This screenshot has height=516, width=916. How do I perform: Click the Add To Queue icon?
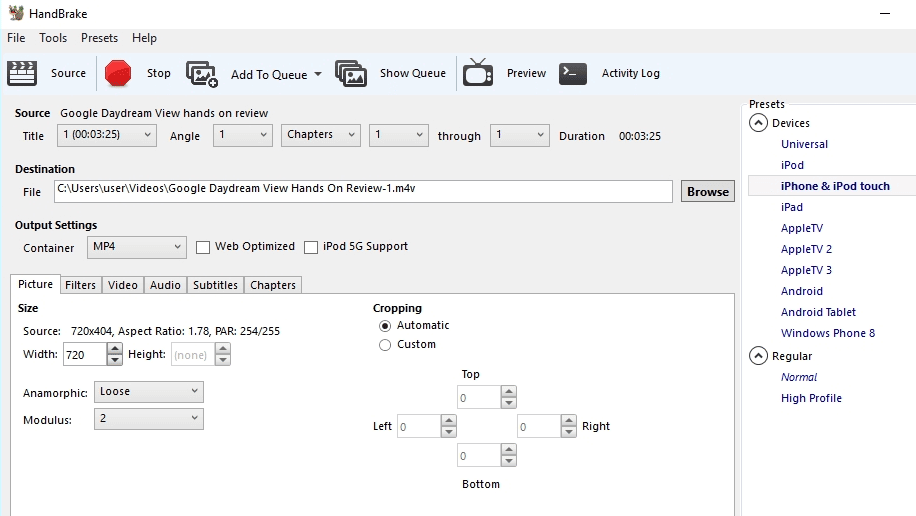(x=202, y=74)
